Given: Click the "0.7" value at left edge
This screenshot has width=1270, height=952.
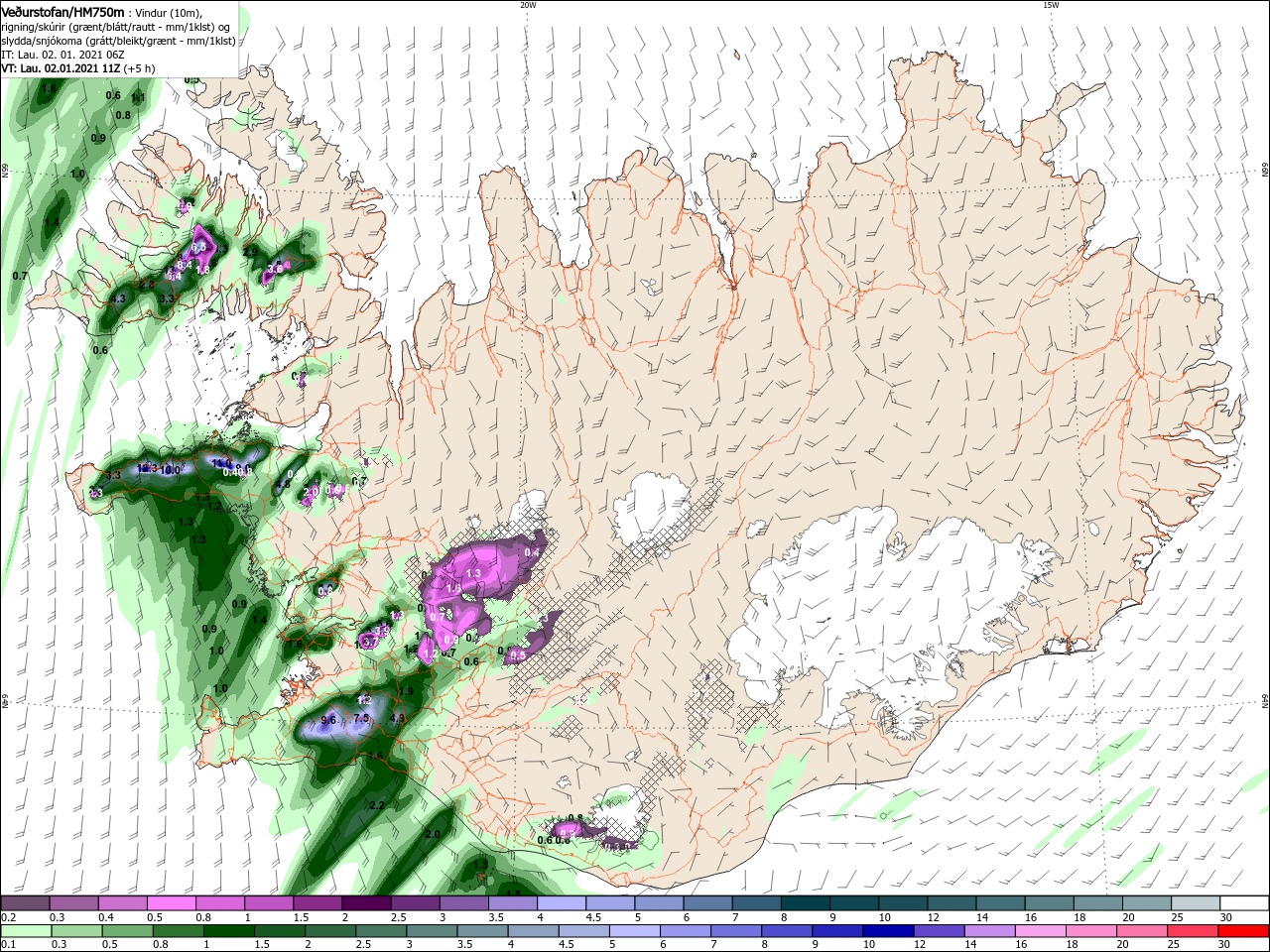Looking at the screenshot, I should click(x=20, y=275).
